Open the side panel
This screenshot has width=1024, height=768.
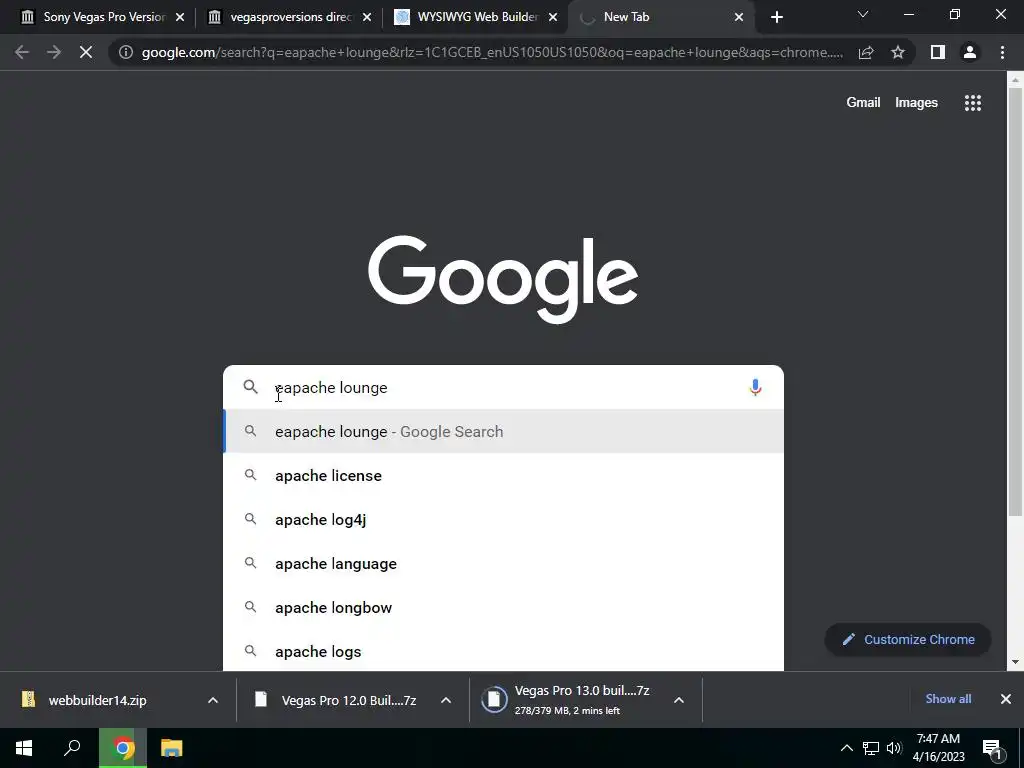pos(938,52)
